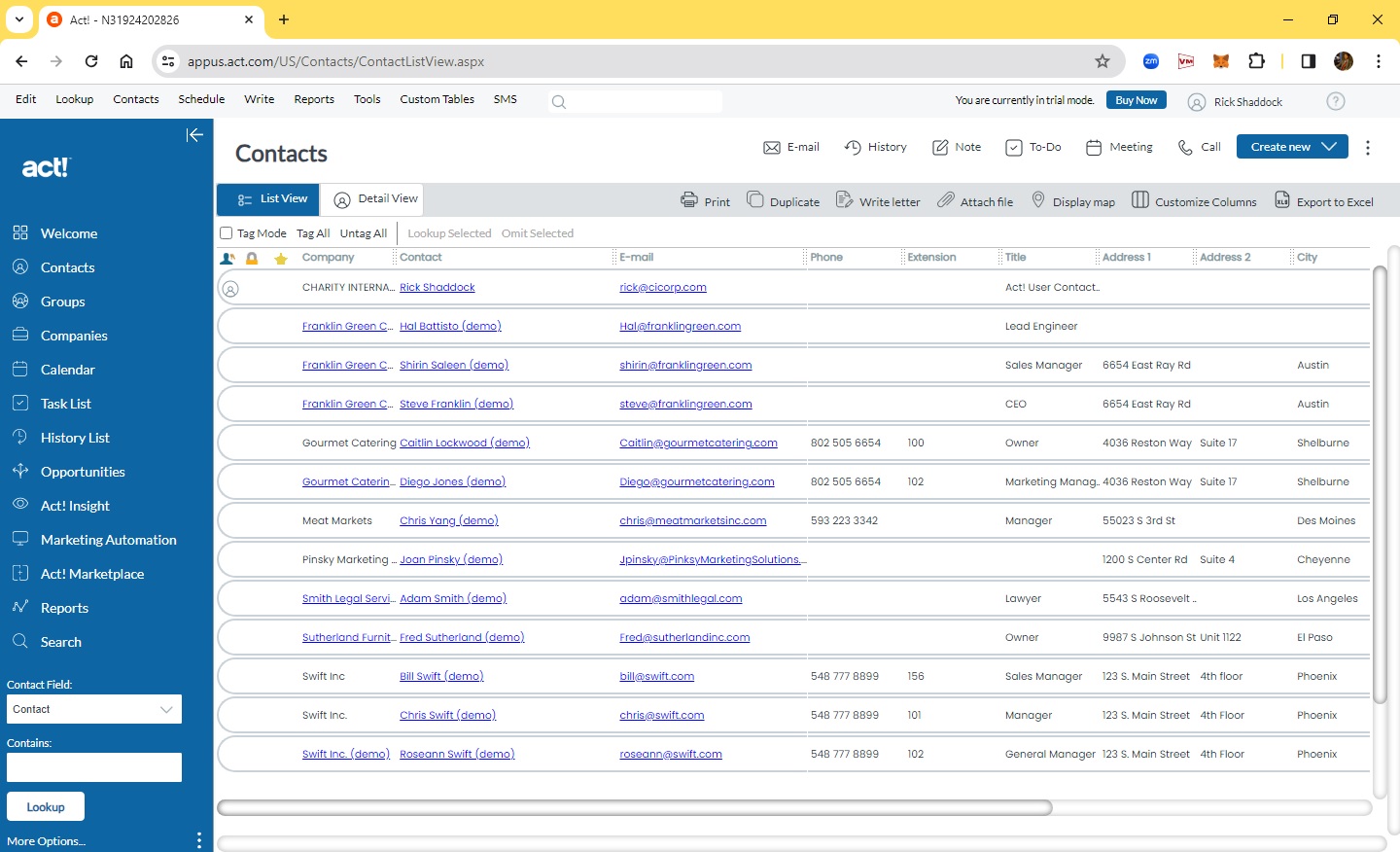Click horizontal scrollbar of contact list
Screen dimensions: 1400x852
pos(635,807)
